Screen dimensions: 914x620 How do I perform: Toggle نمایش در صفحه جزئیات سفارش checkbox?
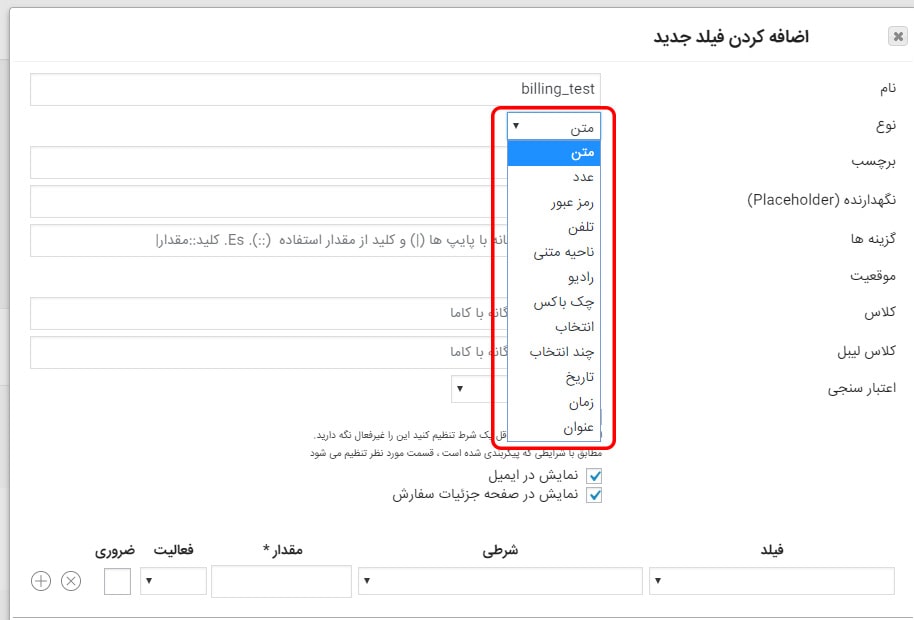pyautogui.click(x=594, y=495)
